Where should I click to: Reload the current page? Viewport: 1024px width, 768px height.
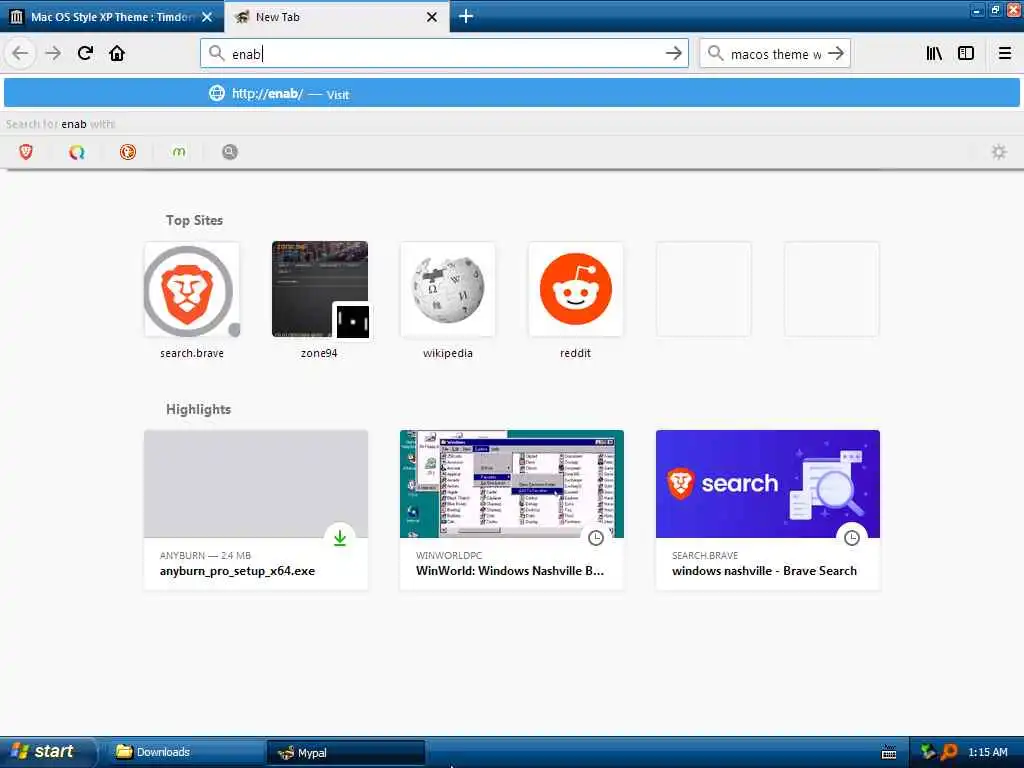click(85, 53)
